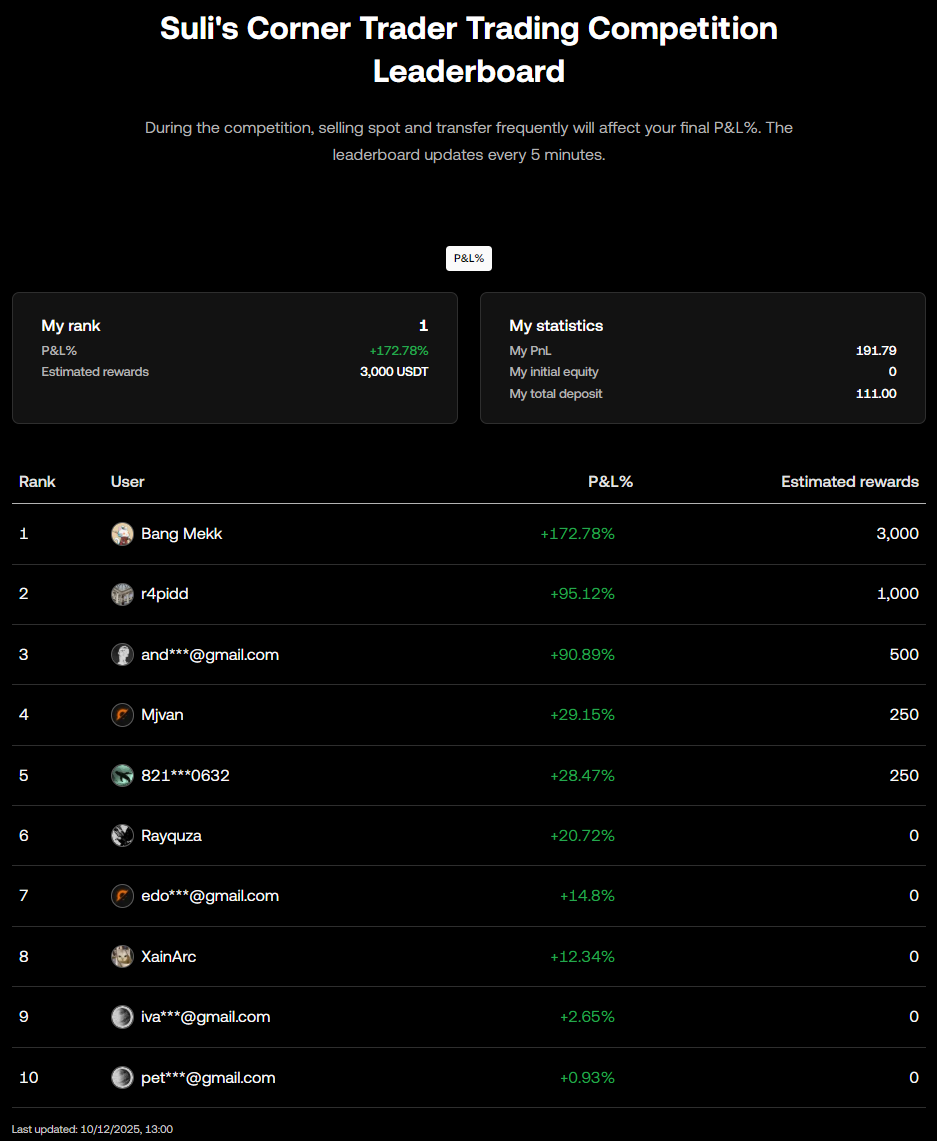The height and width of the screenshot is (1141, 937).
Task: Select the P&L% tab
Action: point(468,258)
